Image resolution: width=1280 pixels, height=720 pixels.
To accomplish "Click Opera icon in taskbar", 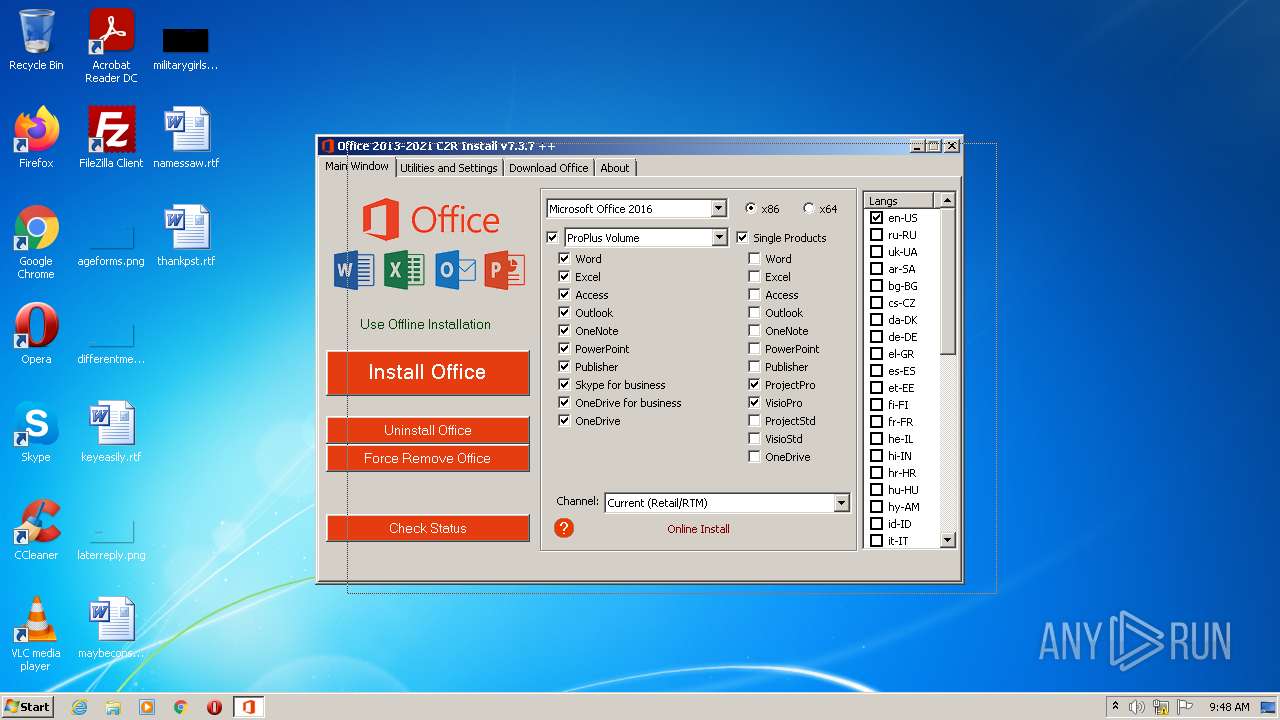I will pos(214,707).
